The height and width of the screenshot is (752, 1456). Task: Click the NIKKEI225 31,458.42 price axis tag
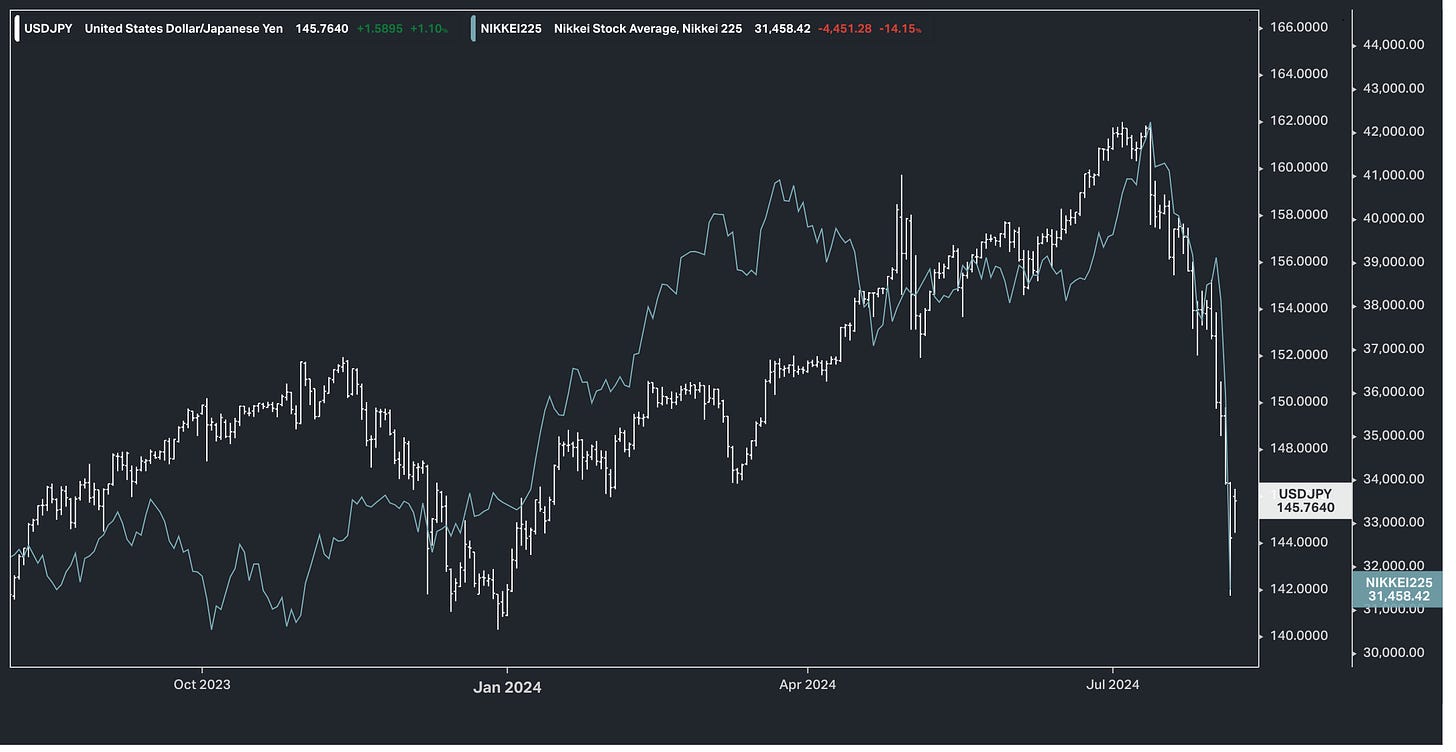click(1398, 589)
